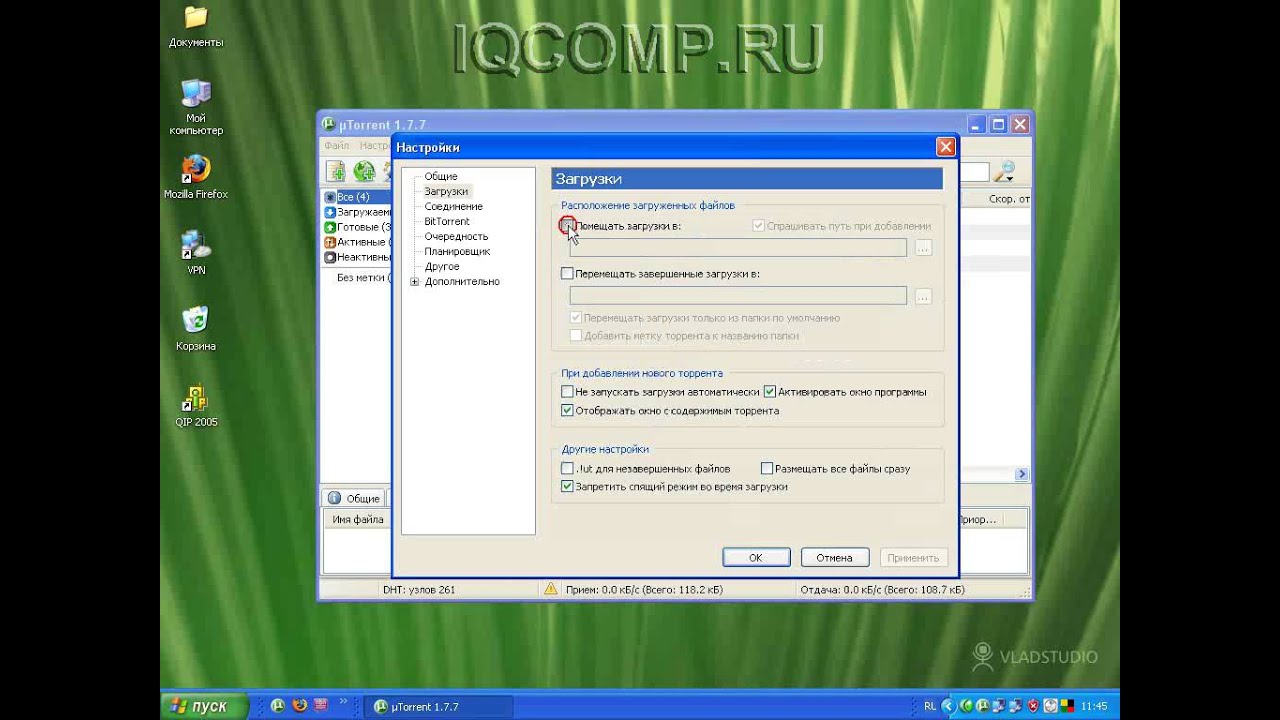Click the download location path field
The width and height of the screenshot is (1280, 720).
coord(738,248)
